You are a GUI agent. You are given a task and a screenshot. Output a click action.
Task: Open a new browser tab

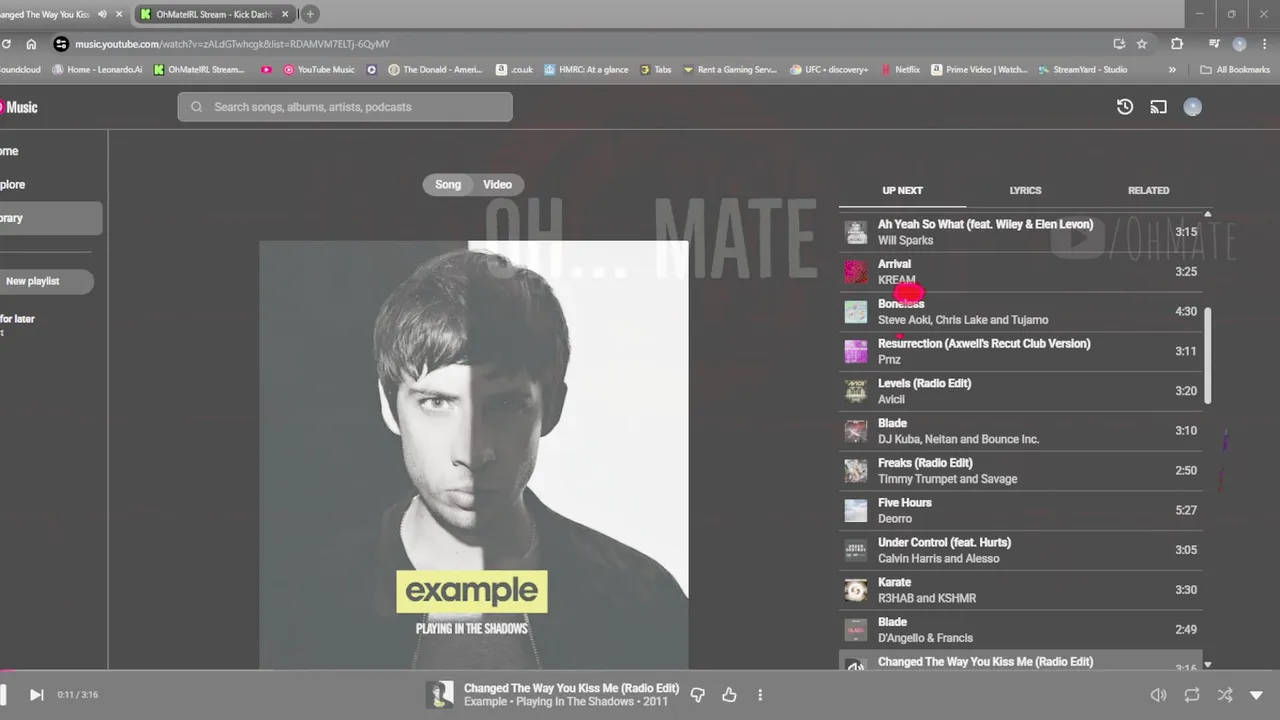310,14
